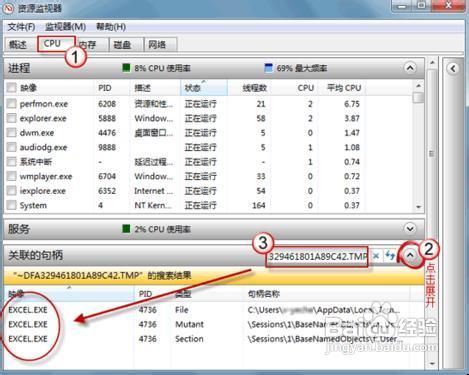The width and height of the screenshot is (469, 375).
Task: Sort processes by 平均 CPU column header
Action: click(x=342, y=88)
